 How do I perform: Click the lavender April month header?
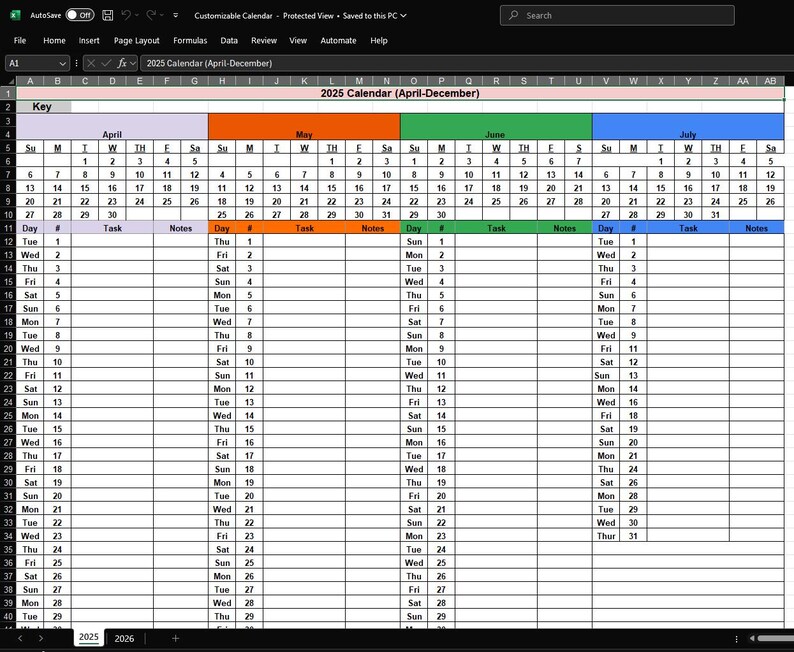coord(112,127)
